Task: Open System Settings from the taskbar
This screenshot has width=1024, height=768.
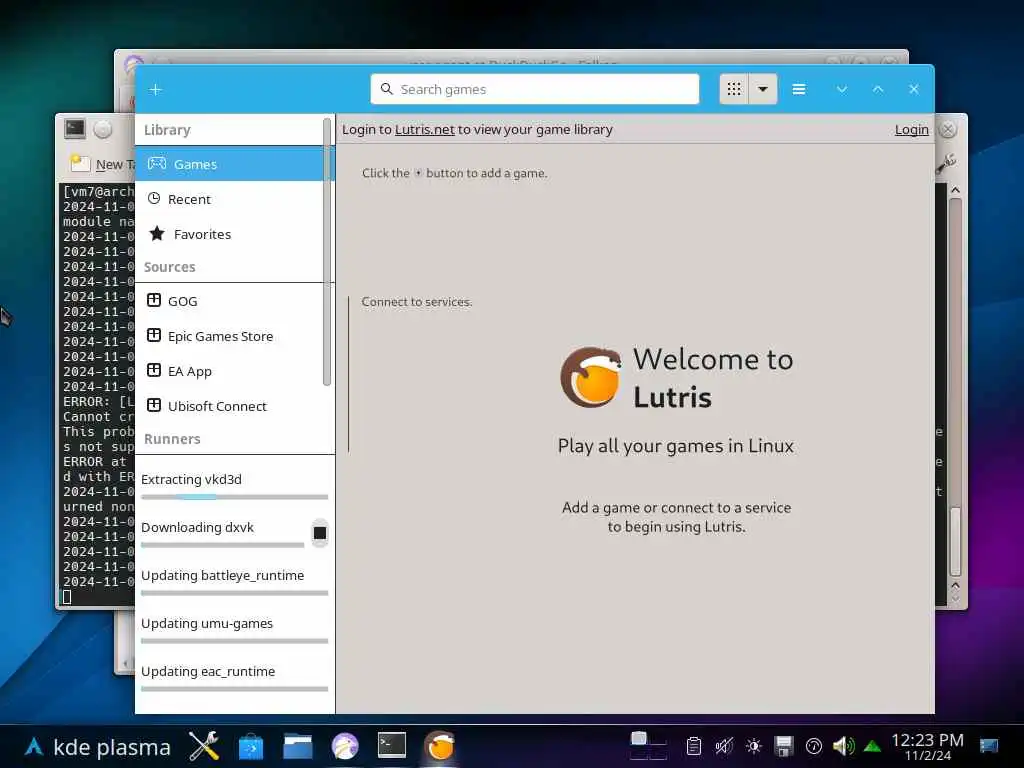Action: [204, 746]
